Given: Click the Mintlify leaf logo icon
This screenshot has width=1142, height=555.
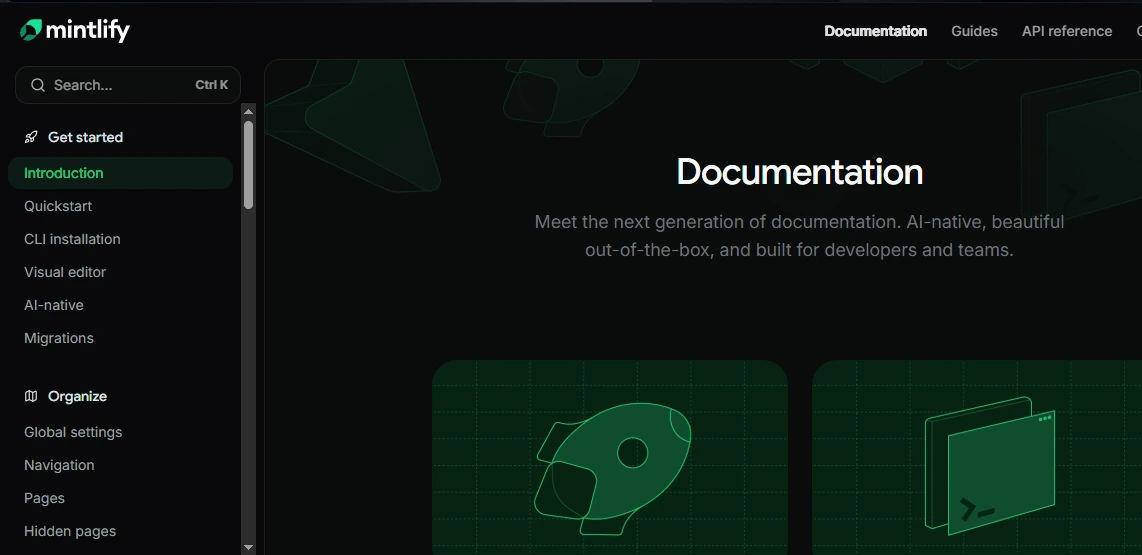Looking at the screenshot, I should pos(31,30).
